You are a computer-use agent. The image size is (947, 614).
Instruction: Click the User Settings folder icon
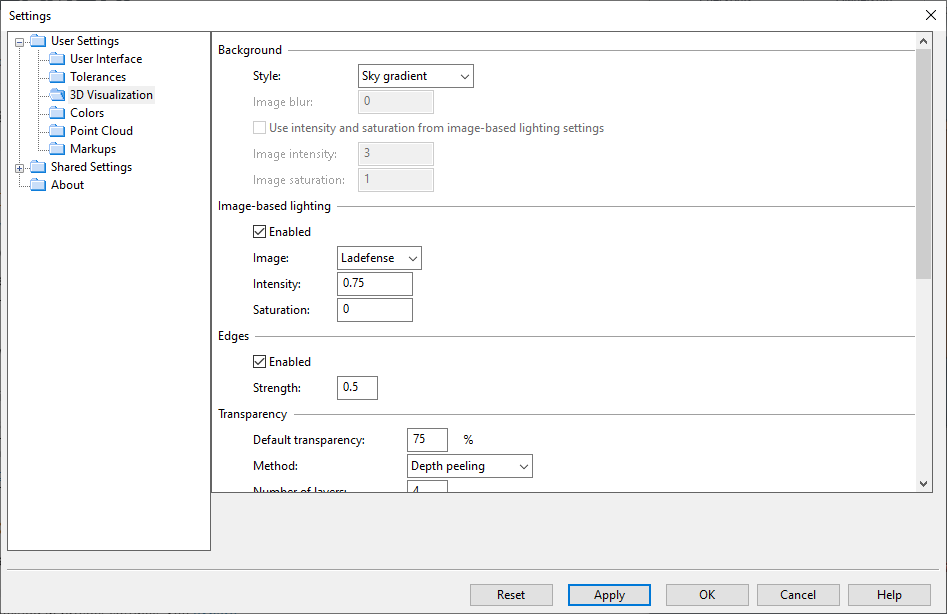(38, 41)
